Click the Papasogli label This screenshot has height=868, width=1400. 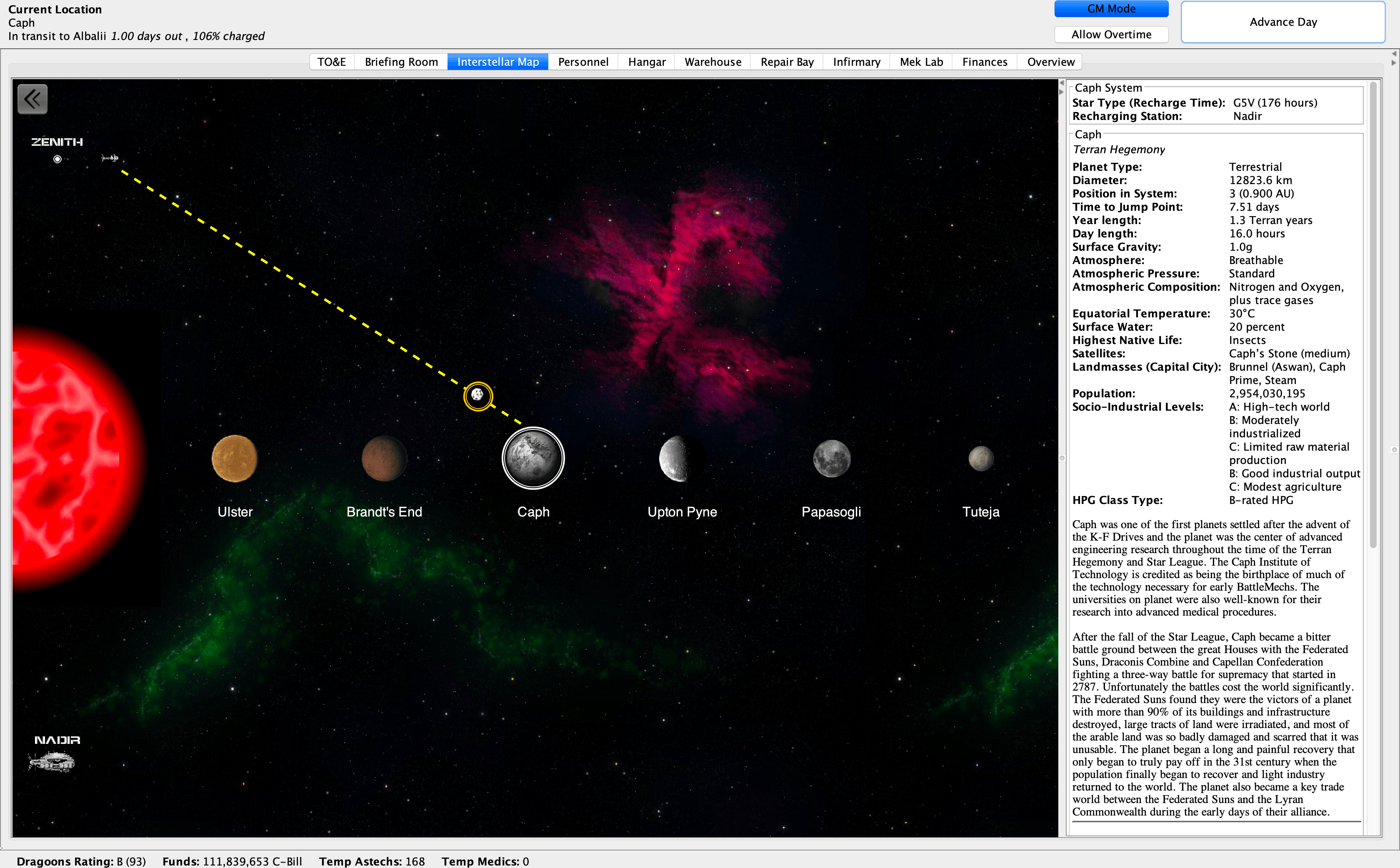coord(831,511)
